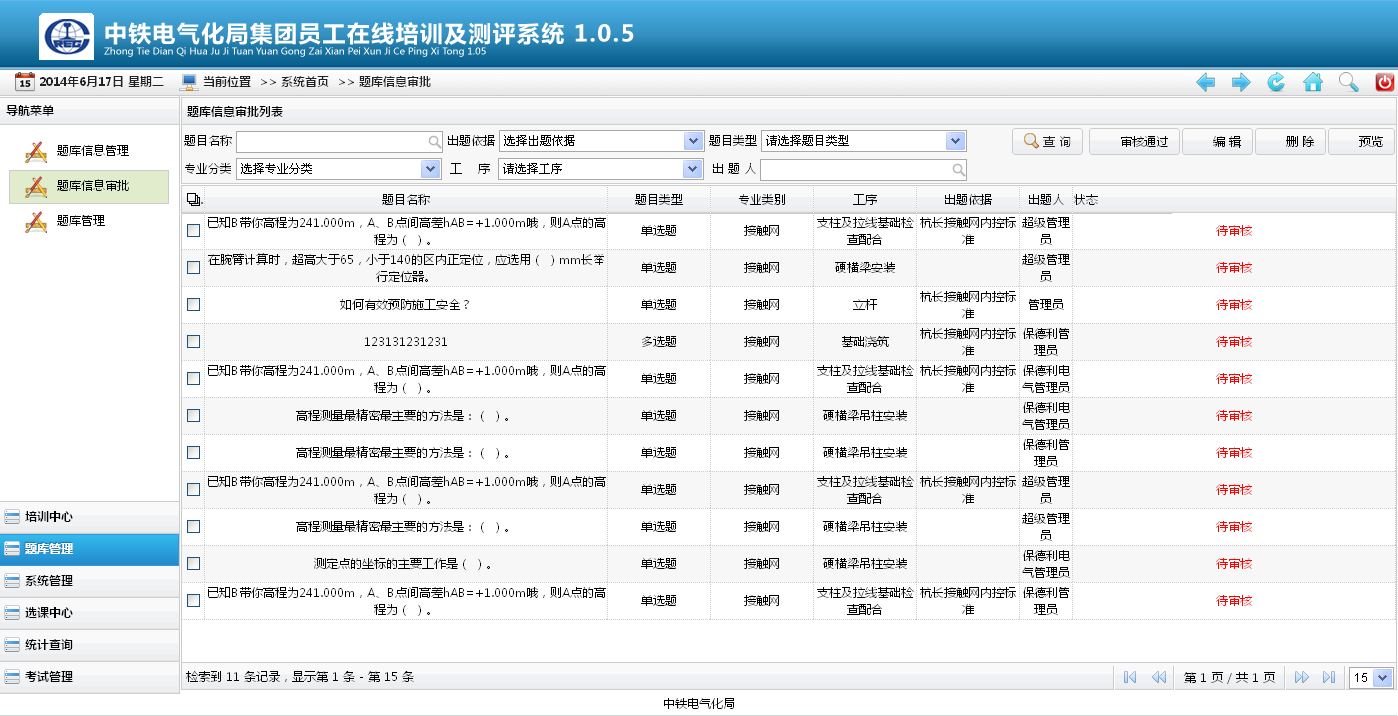Click the search icon inside 题目名称 field
This screenshot has width=1398, height=716.
[434, 142]
